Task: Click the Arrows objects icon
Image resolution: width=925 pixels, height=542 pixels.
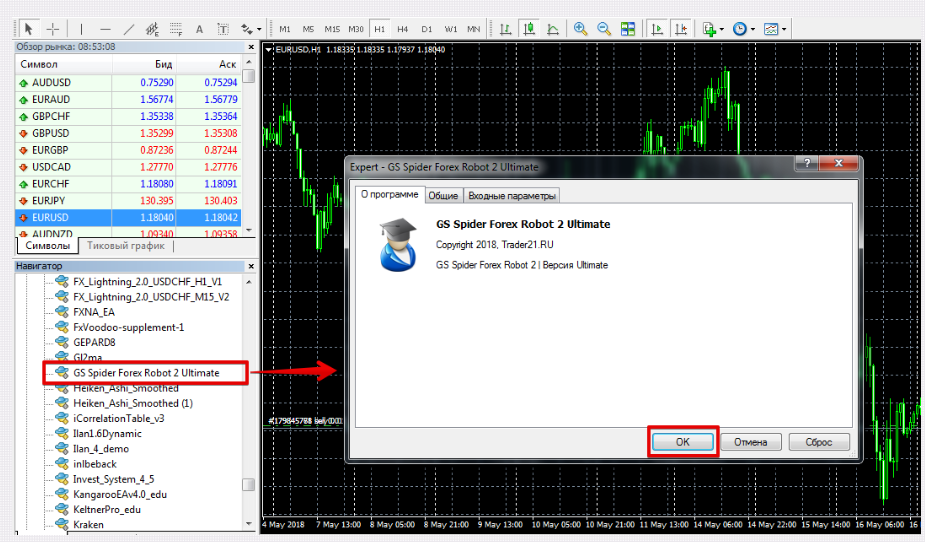Action: tap(247, 29)
